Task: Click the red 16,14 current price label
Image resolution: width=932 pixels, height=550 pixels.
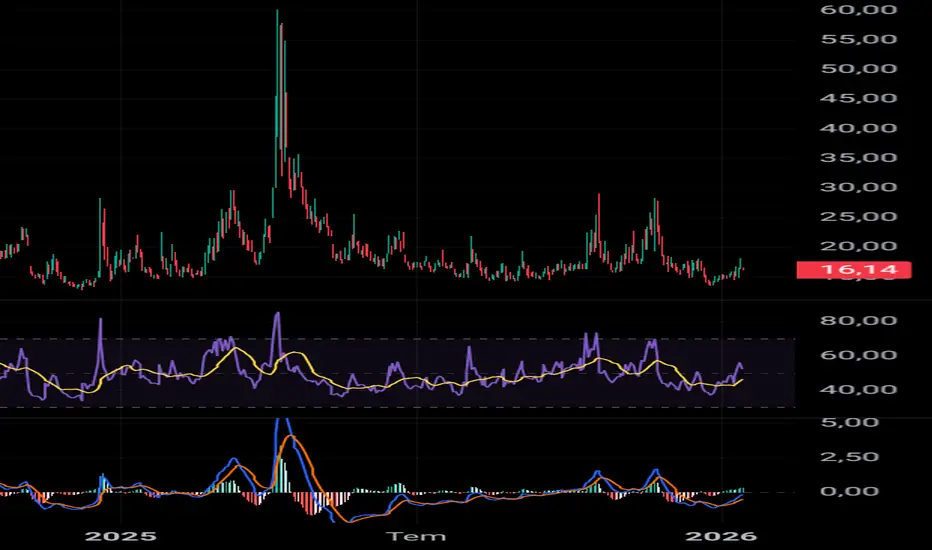Action: [x=854, y=270]
